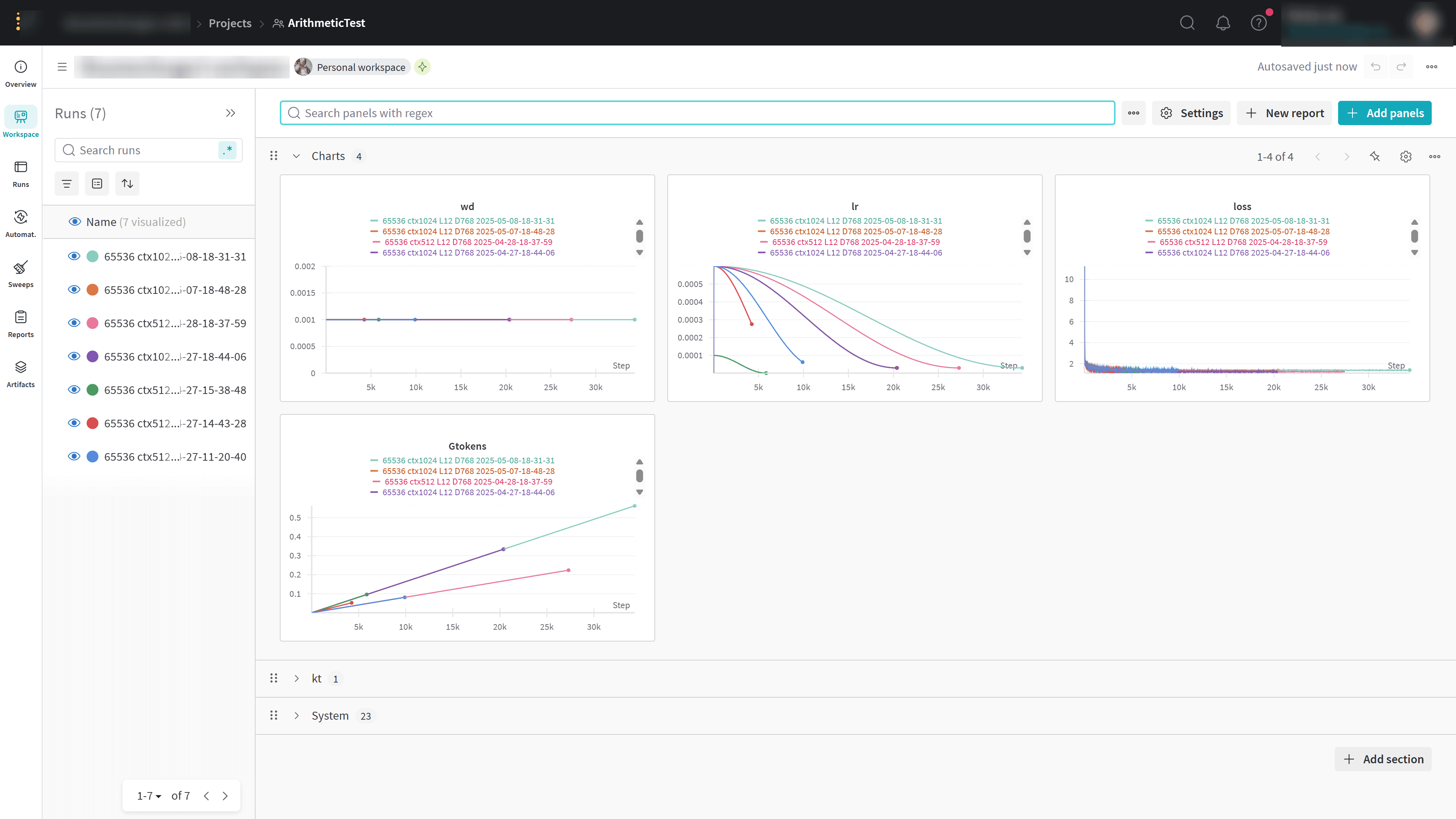1456x819 pixels.
Task: Click the sort runs arrows icon
Action: 127,184
